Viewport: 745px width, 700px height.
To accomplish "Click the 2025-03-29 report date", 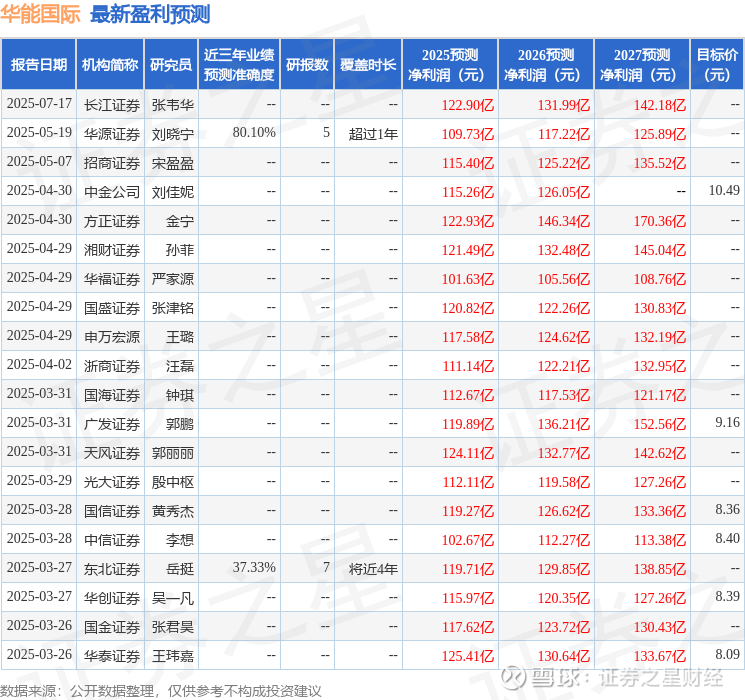I will click(x=39, y=480).
